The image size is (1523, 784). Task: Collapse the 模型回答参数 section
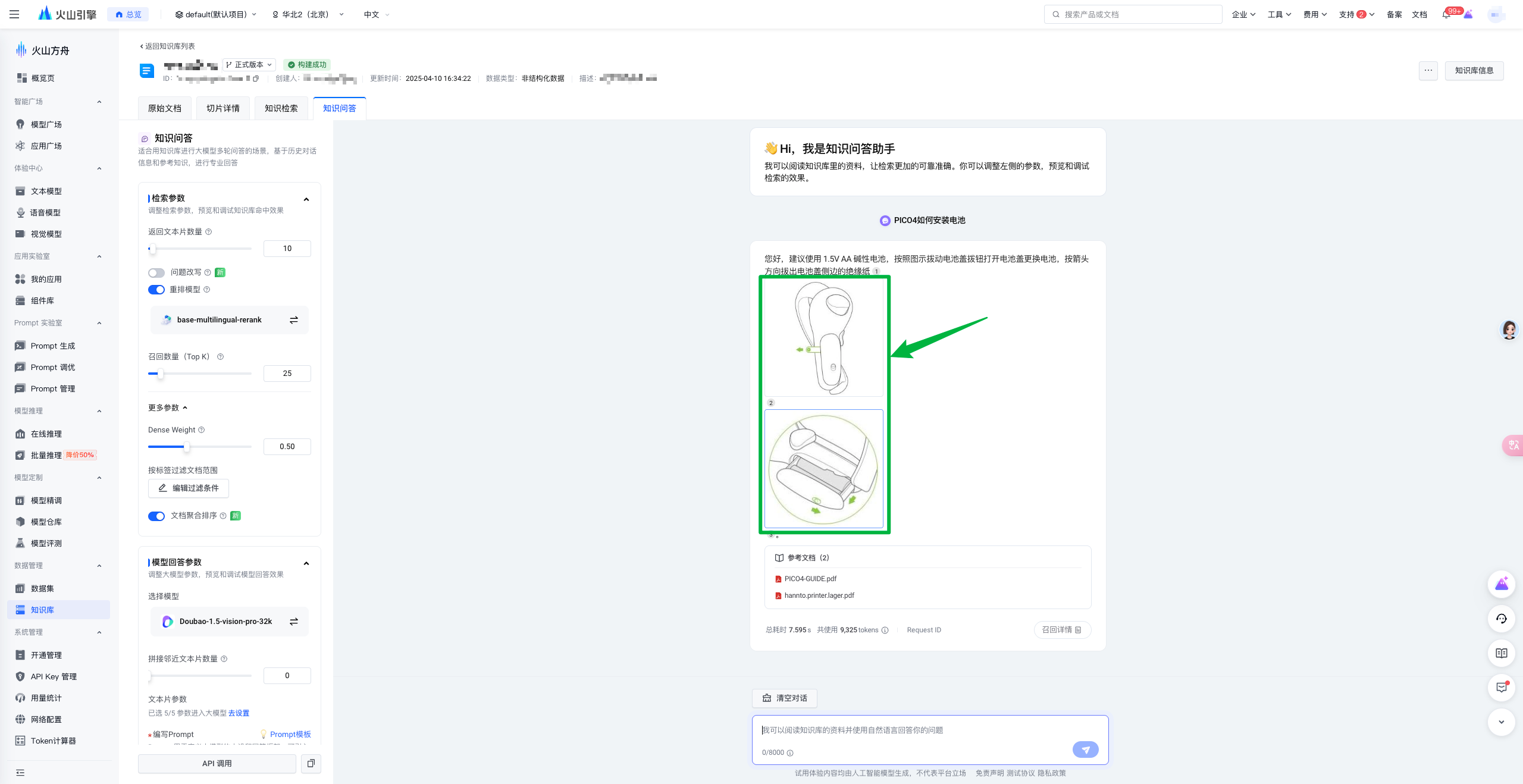pos(306,563)
